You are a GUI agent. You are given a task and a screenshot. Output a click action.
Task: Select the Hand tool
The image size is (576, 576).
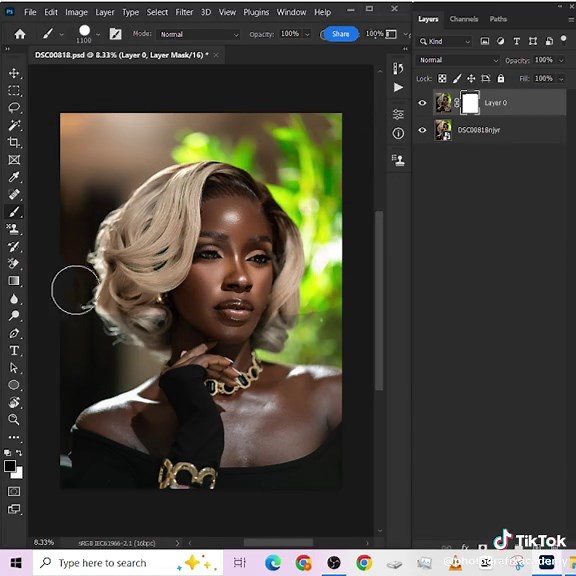(14, 402)
